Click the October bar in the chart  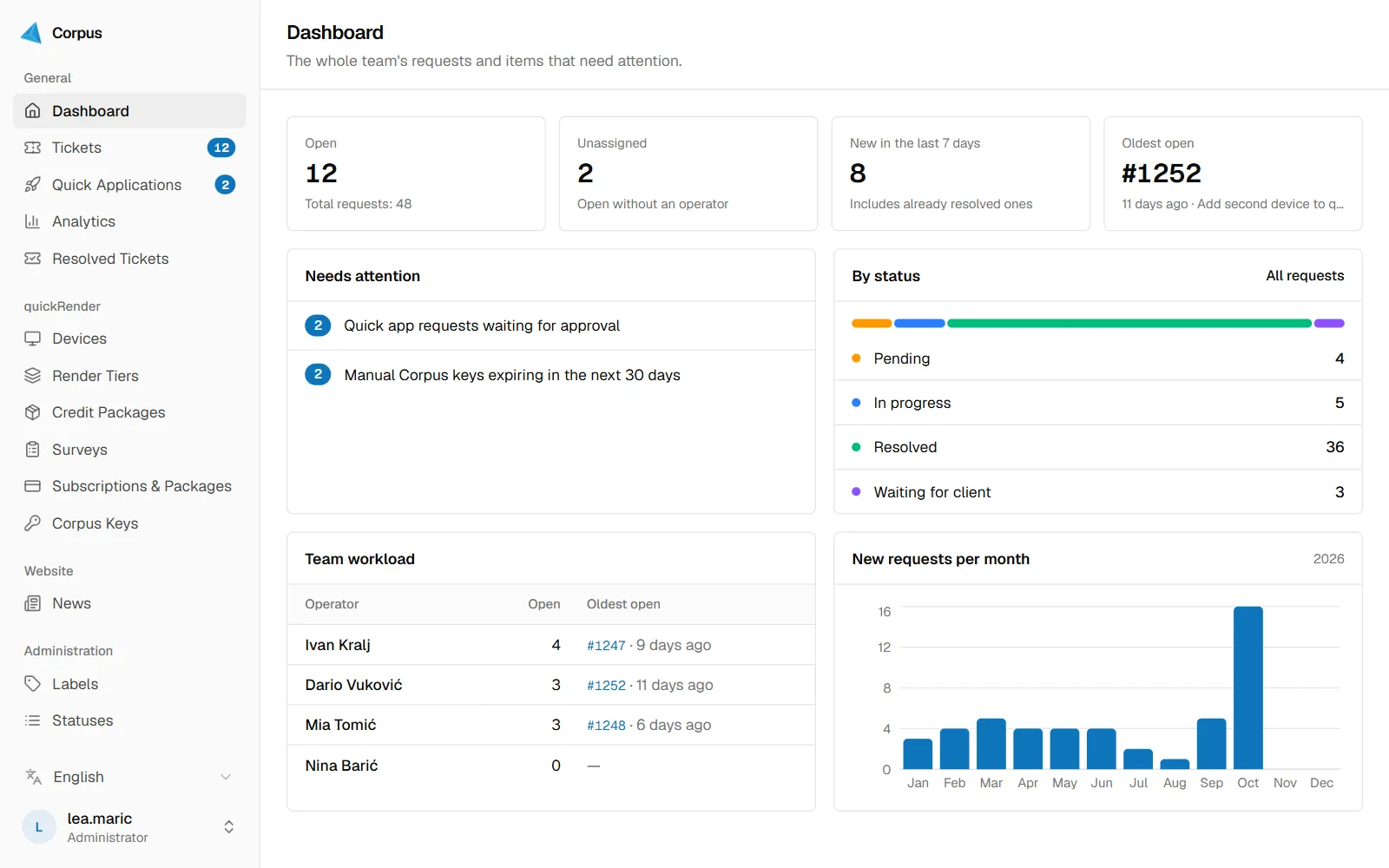click(x=1248, y=687)
